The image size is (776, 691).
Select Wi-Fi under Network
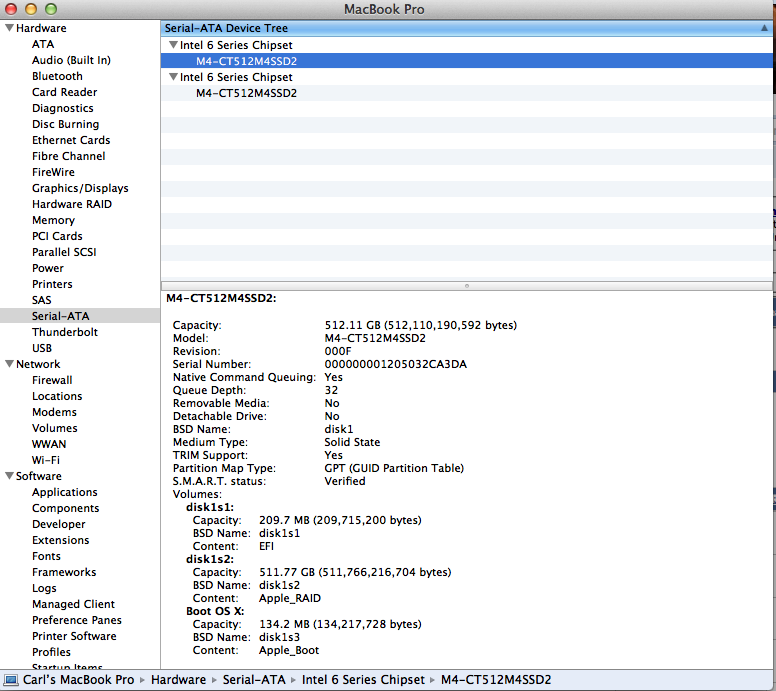tap(46, 460)
